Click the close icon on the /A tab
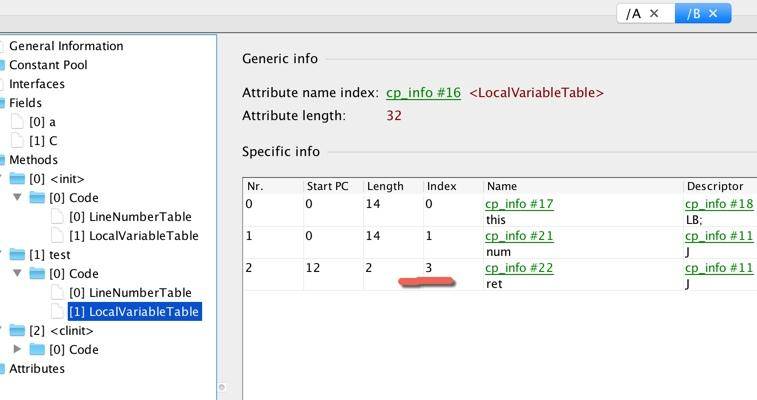The height and width of the screenshot is (400, 757). pos(654,13)
